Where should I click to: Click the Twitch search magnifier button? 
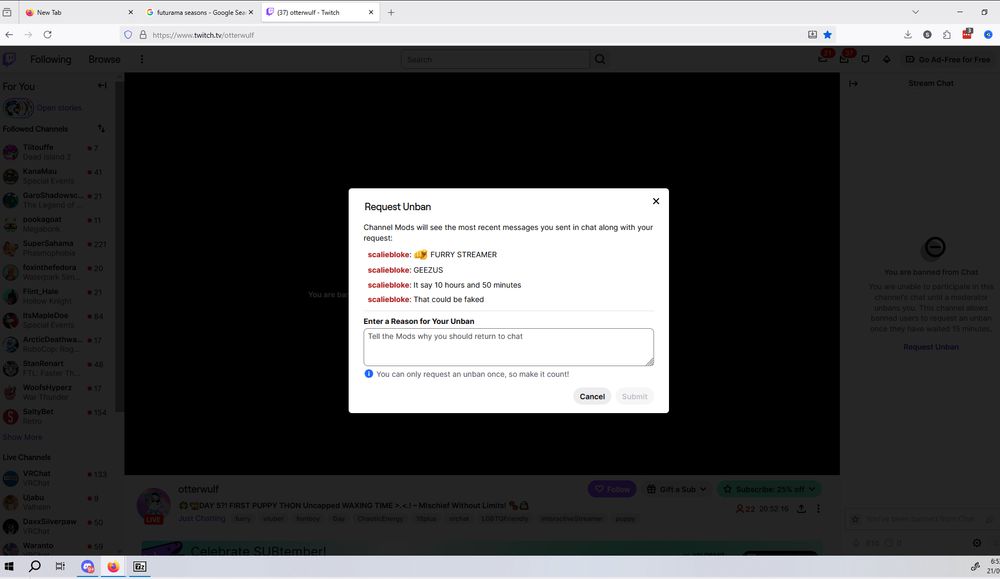(x=599, y=59)
